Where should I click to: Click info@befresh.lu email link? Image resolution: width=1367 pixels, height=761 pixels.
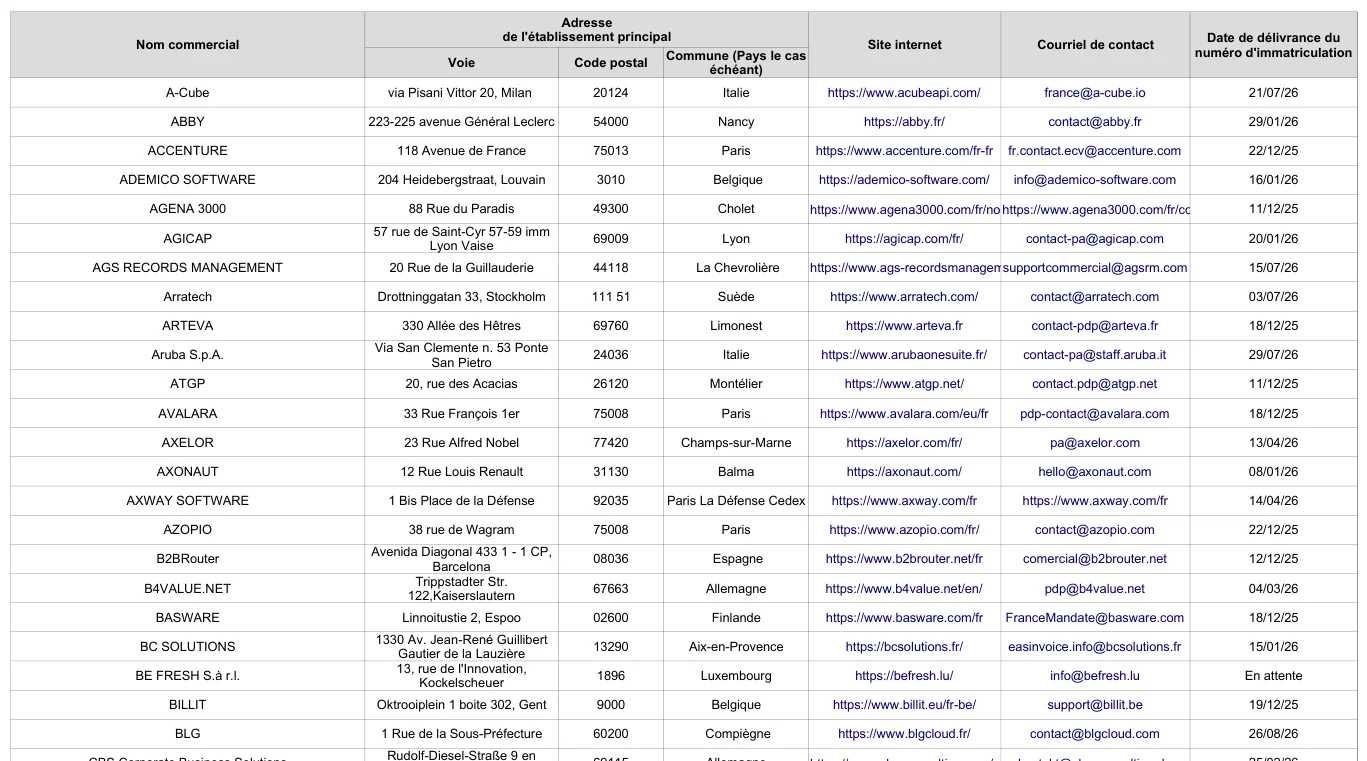point(1095,676)
